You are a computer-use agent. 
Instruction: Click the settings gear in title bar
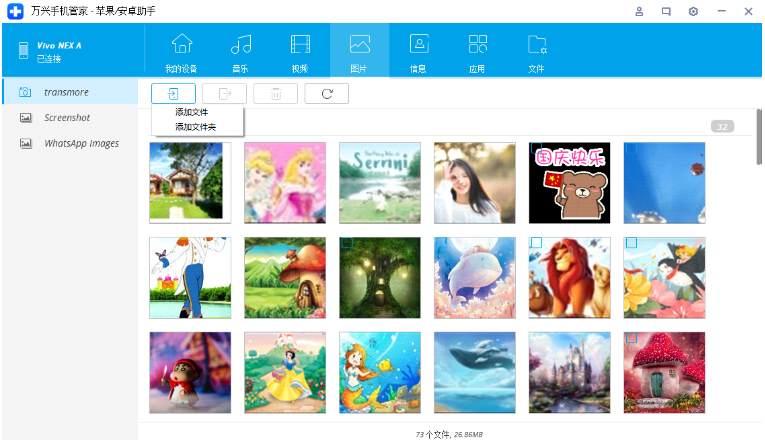tap(694, 11)
